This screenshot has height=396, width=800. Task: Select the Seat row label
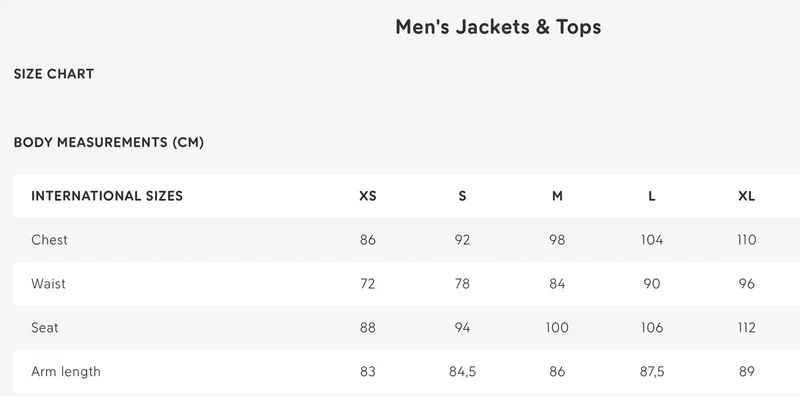tap(45, 328)
